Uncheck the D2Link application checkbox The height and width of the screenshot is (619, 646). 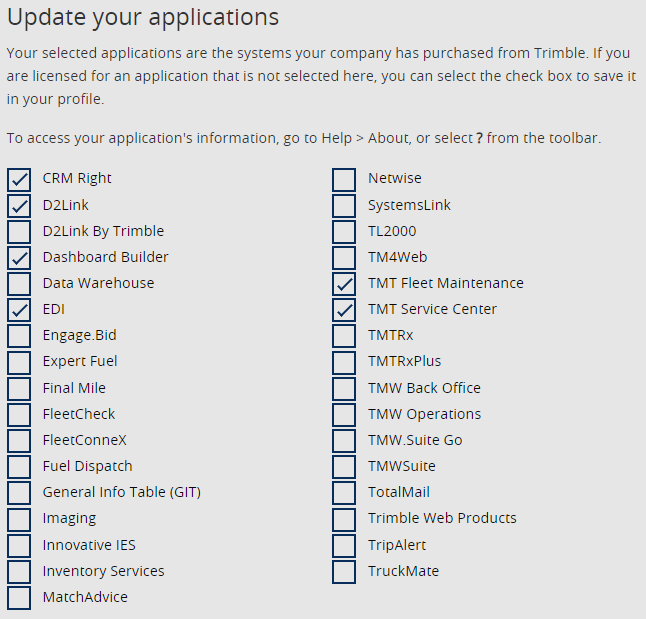19,205
